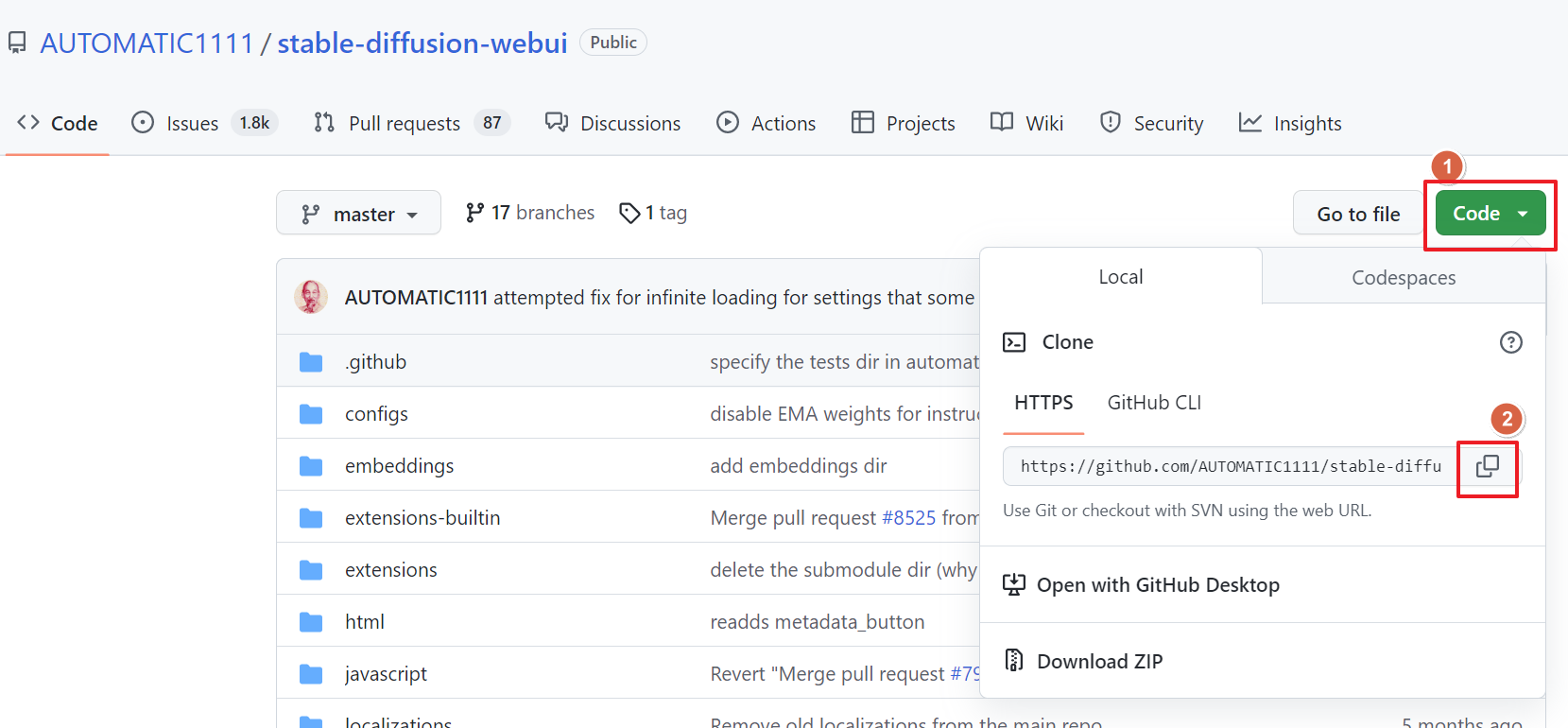Click the Clone terminal icon
The width and height of the screenshot is (1568, 728).
click(1014, 342)
